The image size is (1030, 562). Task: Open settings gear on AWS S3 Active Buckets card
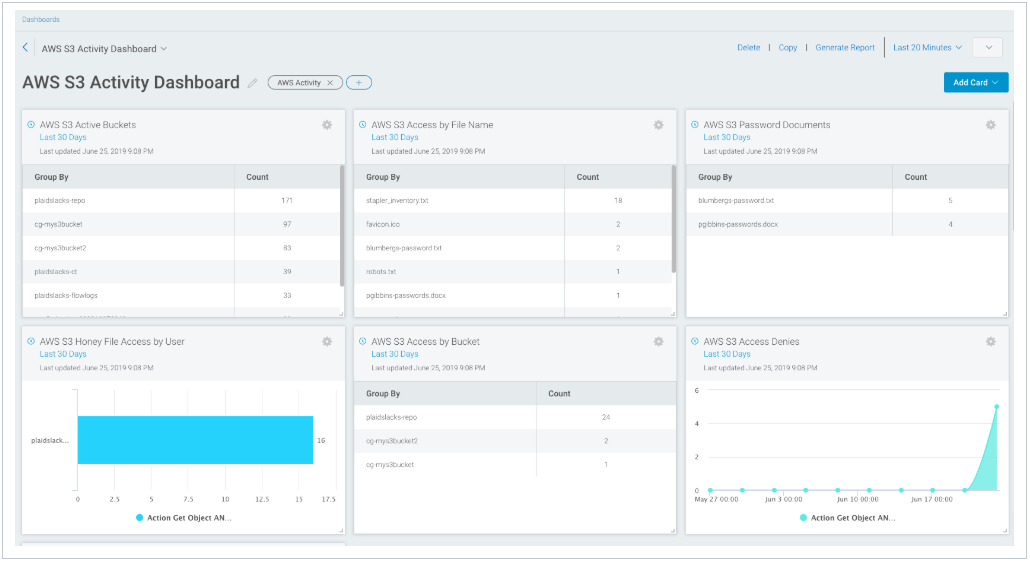327,125
